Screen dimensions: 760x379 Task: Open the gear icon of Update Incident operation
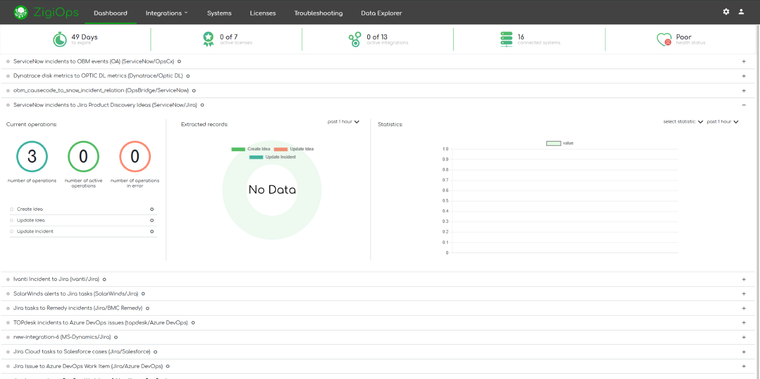(152, 232)
